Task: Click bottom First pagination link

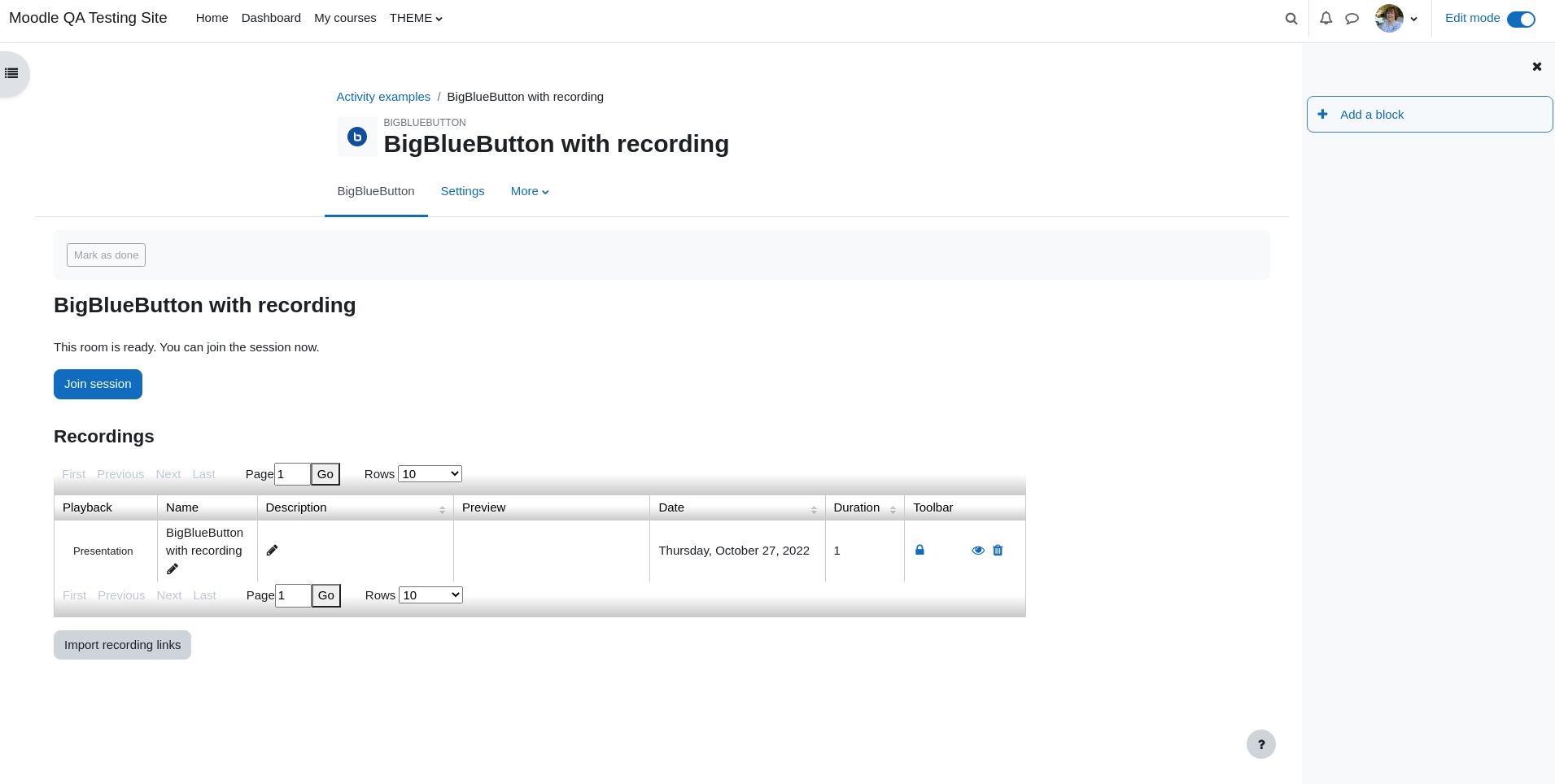Action: pyautogui.click(x=74, y=595)
